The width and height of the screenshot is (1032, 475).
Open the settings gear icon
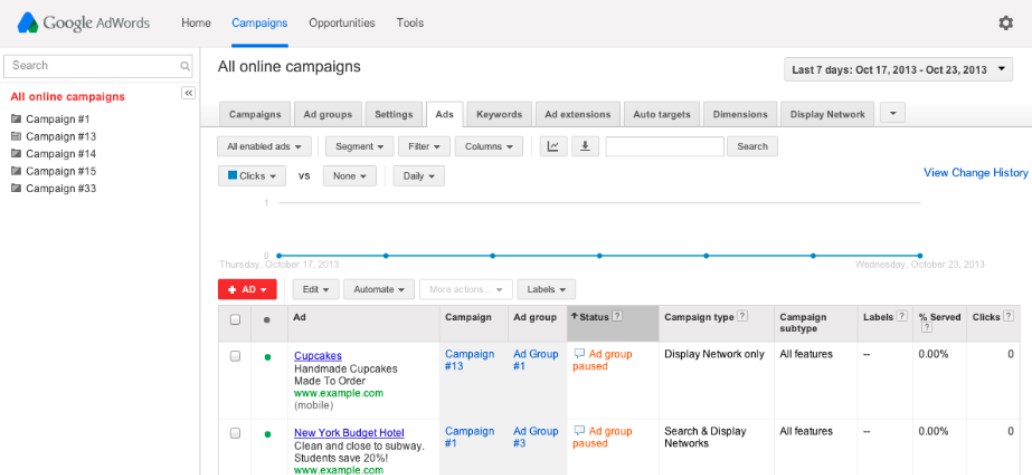[1005, 23]
